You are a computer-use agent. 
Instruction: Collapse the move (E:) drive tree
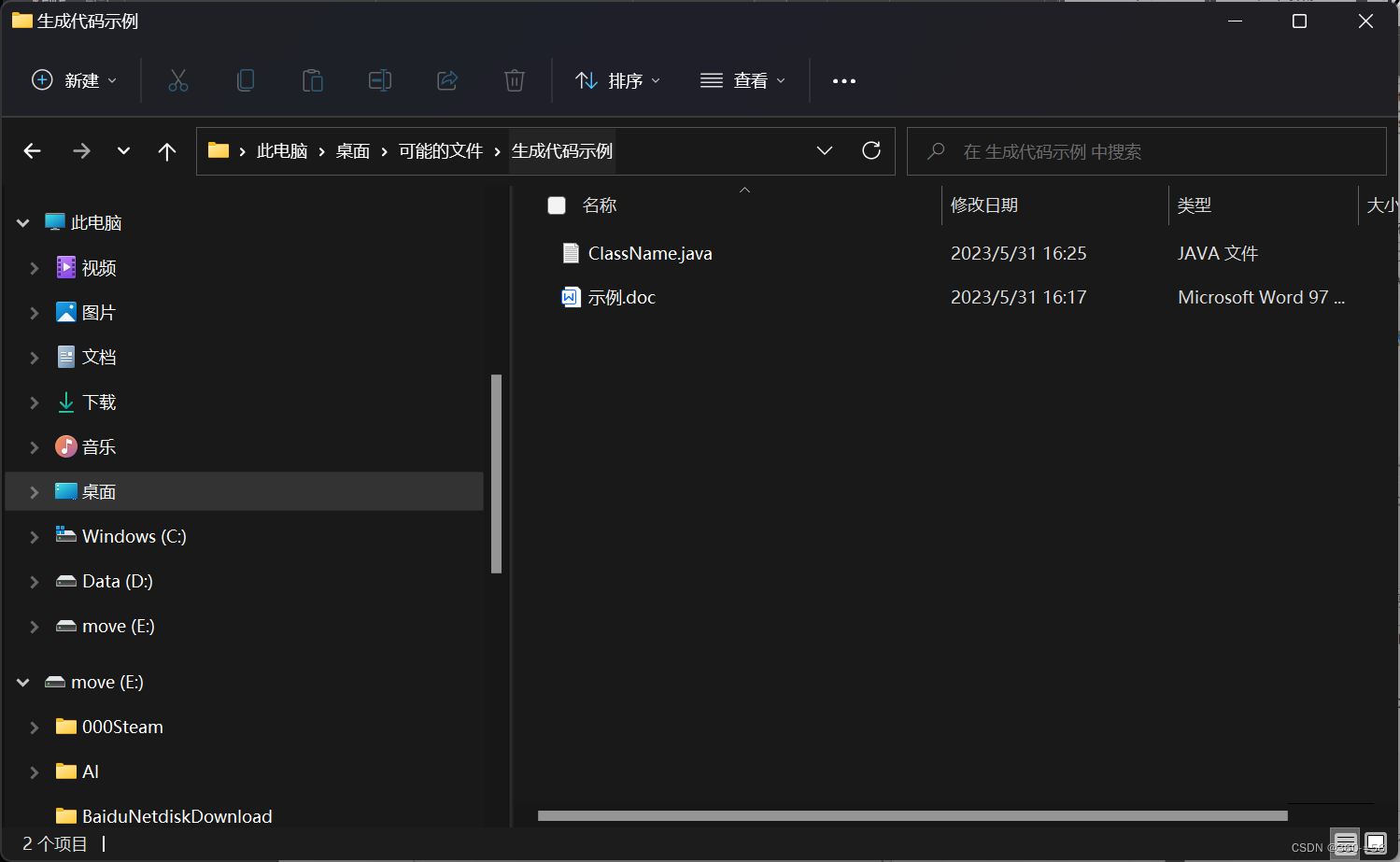[21, 682]
